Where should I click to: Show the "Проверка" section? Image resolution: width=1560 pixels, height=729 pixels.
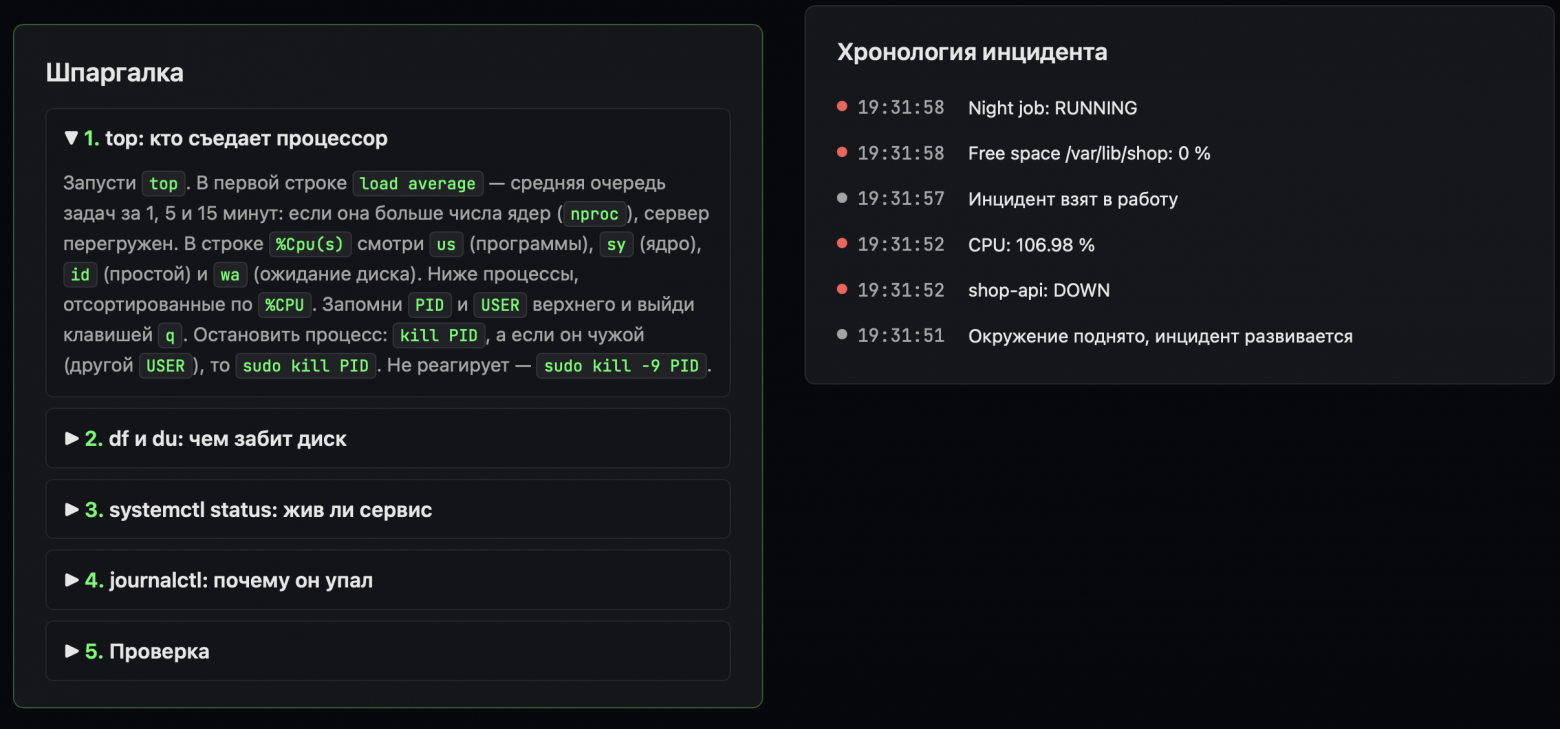tap(387, 651)
